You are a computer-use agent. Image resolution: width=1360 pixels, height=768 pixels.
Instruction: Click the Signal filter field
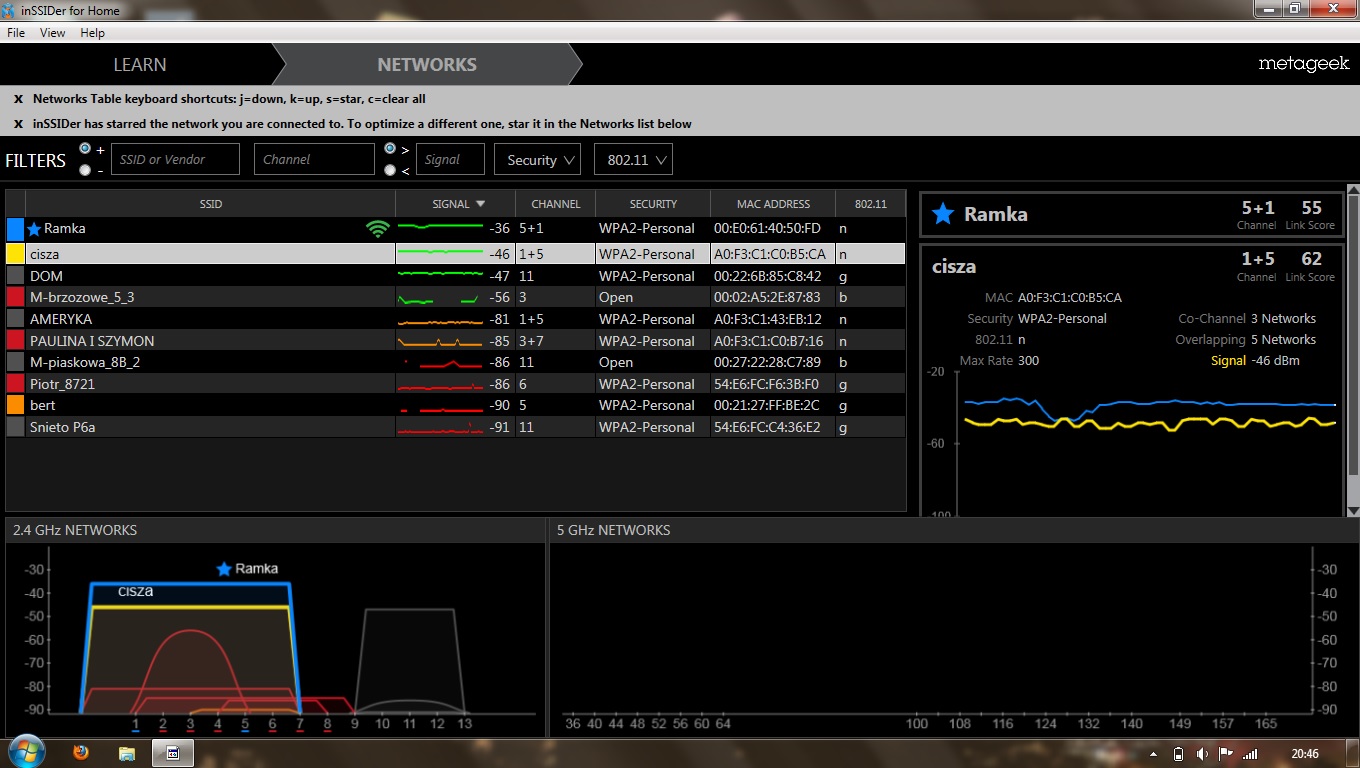450,159
